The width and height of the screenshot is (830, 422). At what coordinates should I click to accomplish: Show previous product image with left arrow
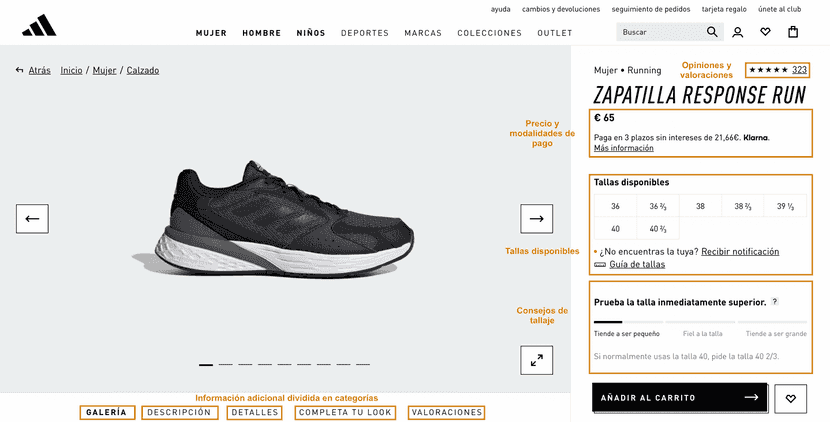pos(32,219)
